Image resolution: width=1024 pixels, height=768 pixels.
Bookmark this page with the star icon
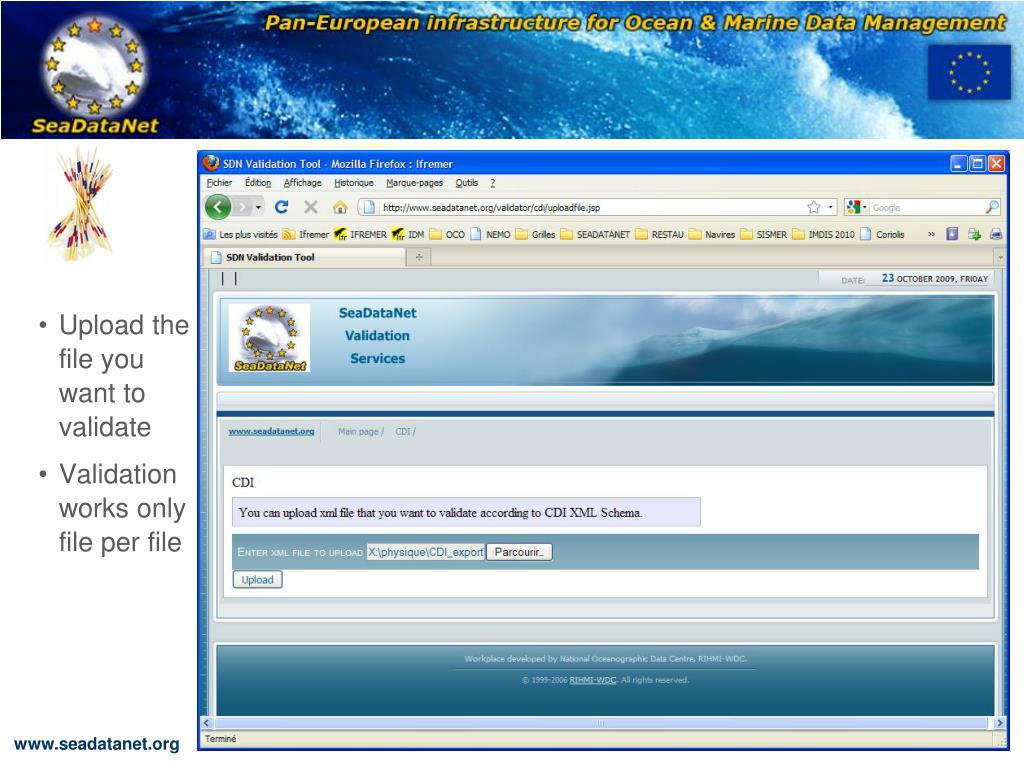(814, 207)
